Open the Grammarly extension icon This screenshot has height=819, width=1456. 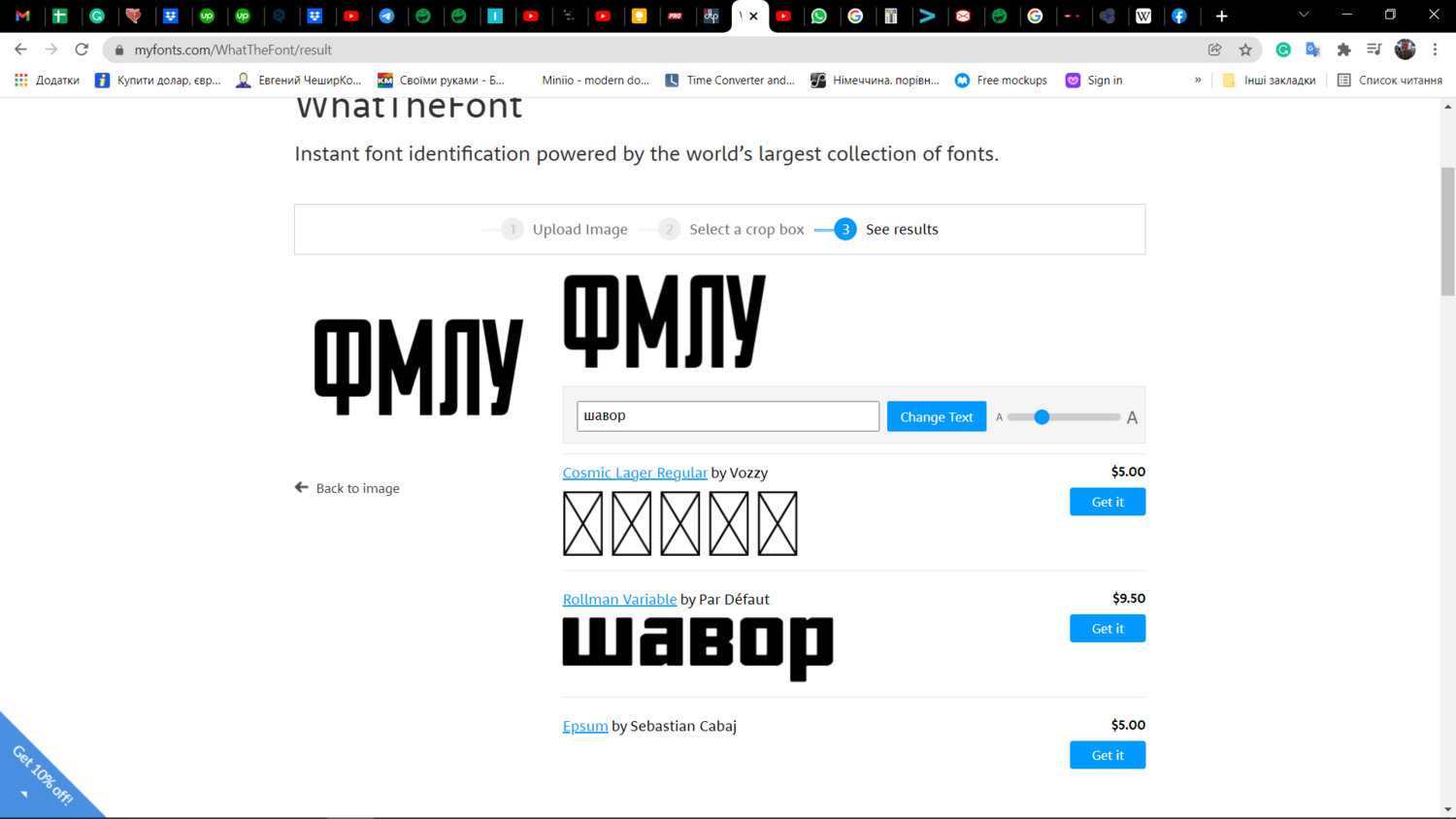click(1283, 49)
